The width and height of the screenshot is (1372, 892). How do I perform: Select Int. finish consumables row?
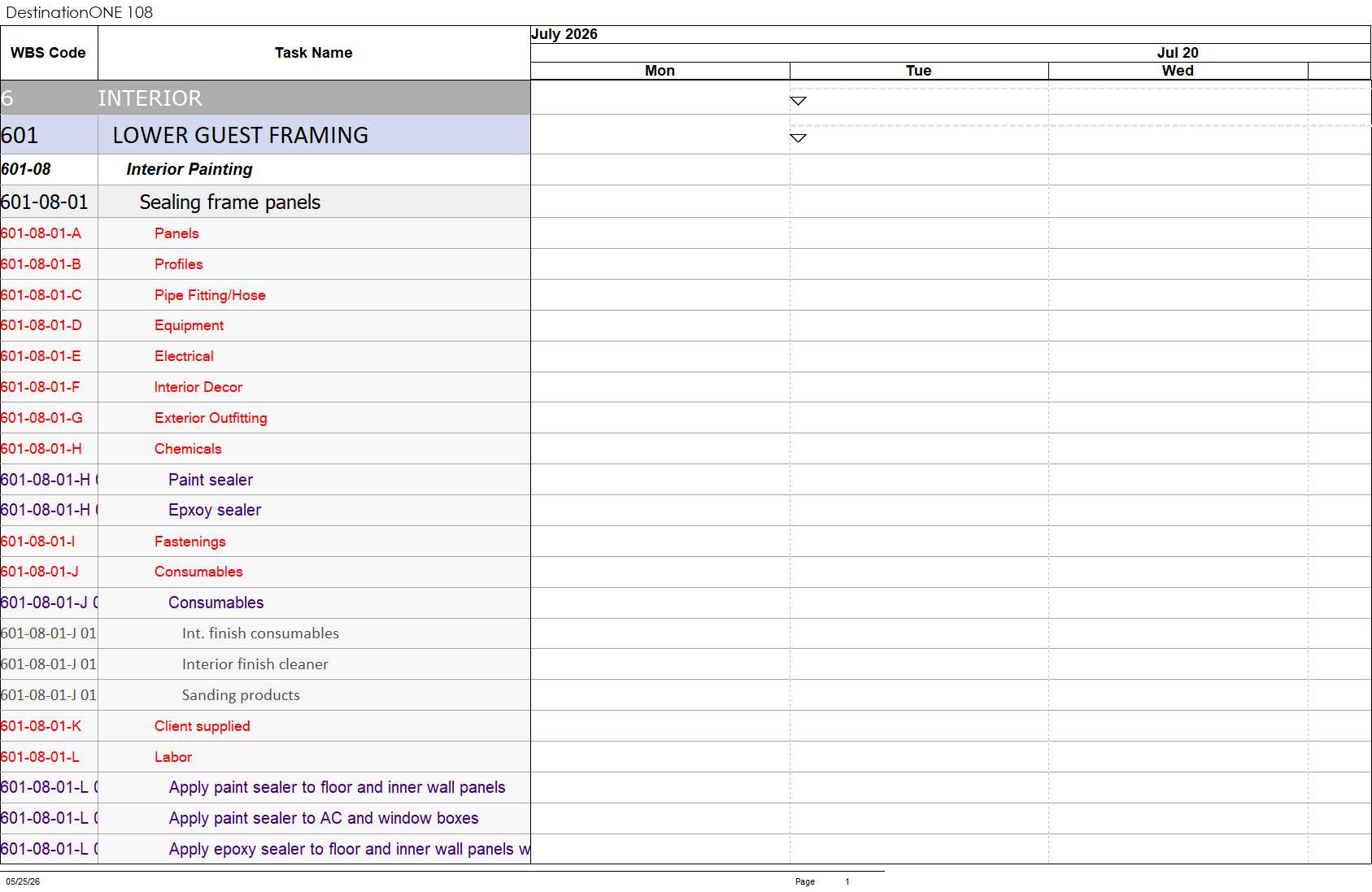coord(265,633)
